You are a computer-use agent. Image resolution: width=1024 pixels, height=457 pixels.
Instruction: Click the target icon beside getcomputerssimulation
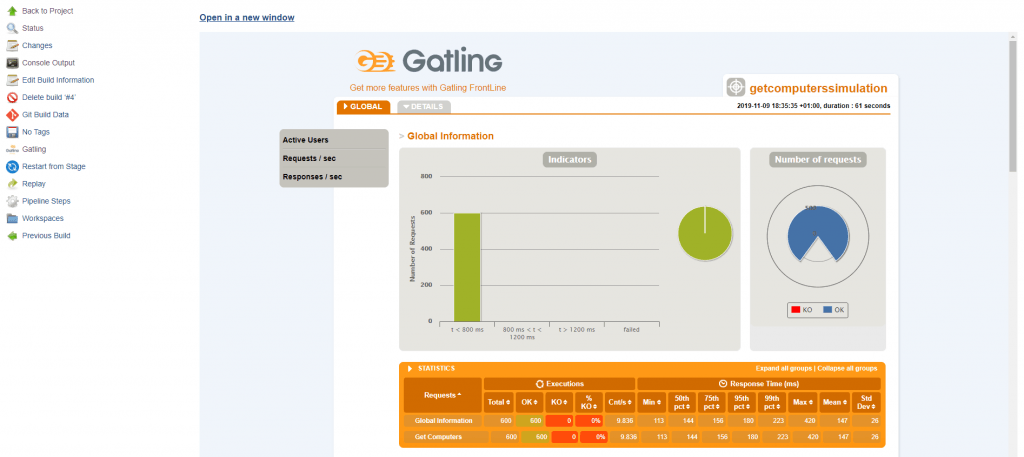(736, 87)
